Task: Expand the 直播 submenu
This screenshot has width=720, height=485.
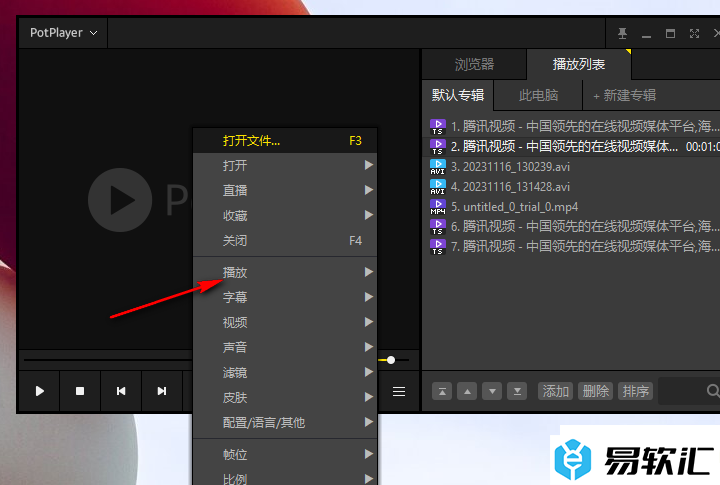Action: (285, 190)
